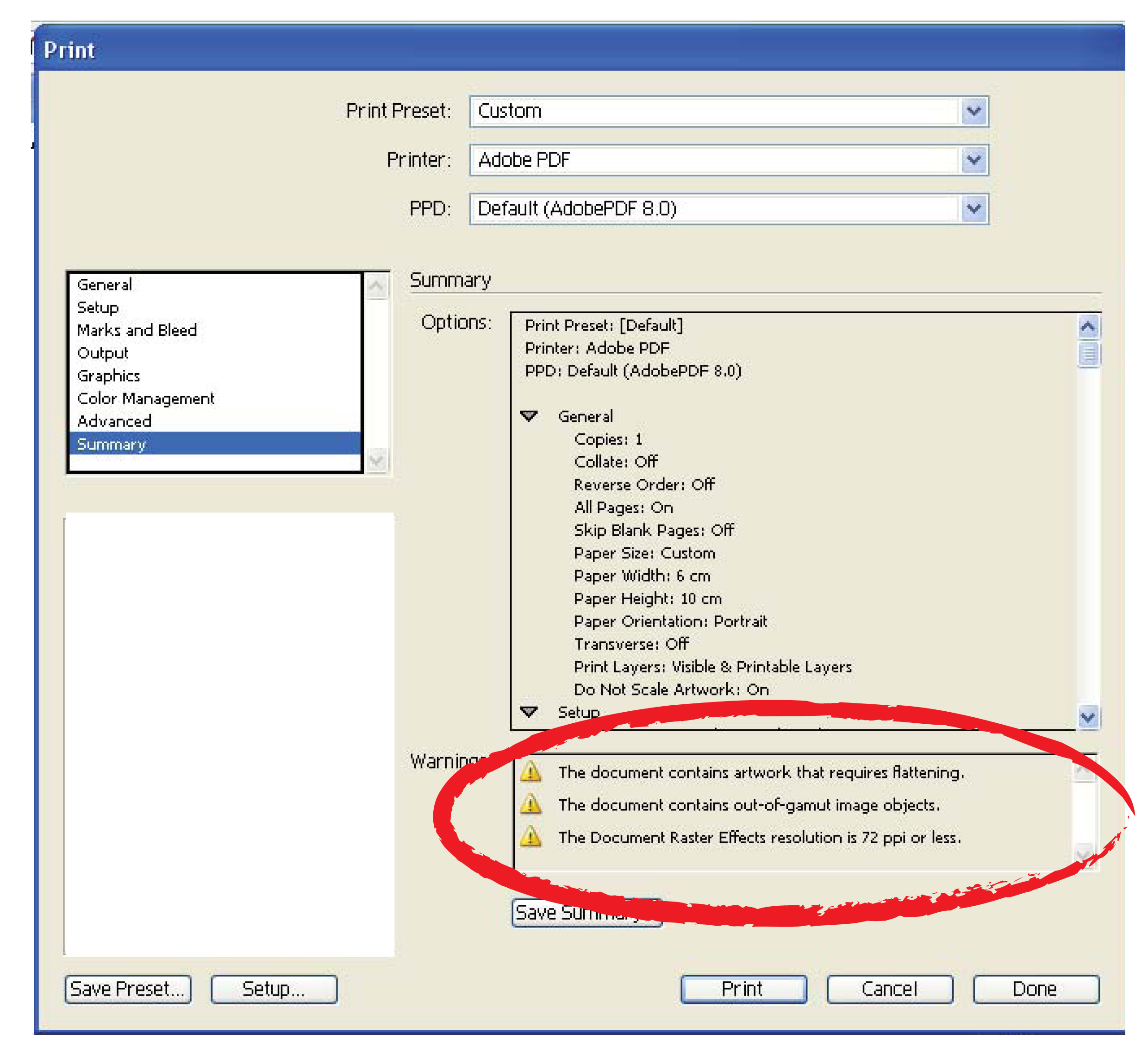Open the Printer dropdown
Viewport: 1148px width, 1053px height.
click(x=973, y=160)
